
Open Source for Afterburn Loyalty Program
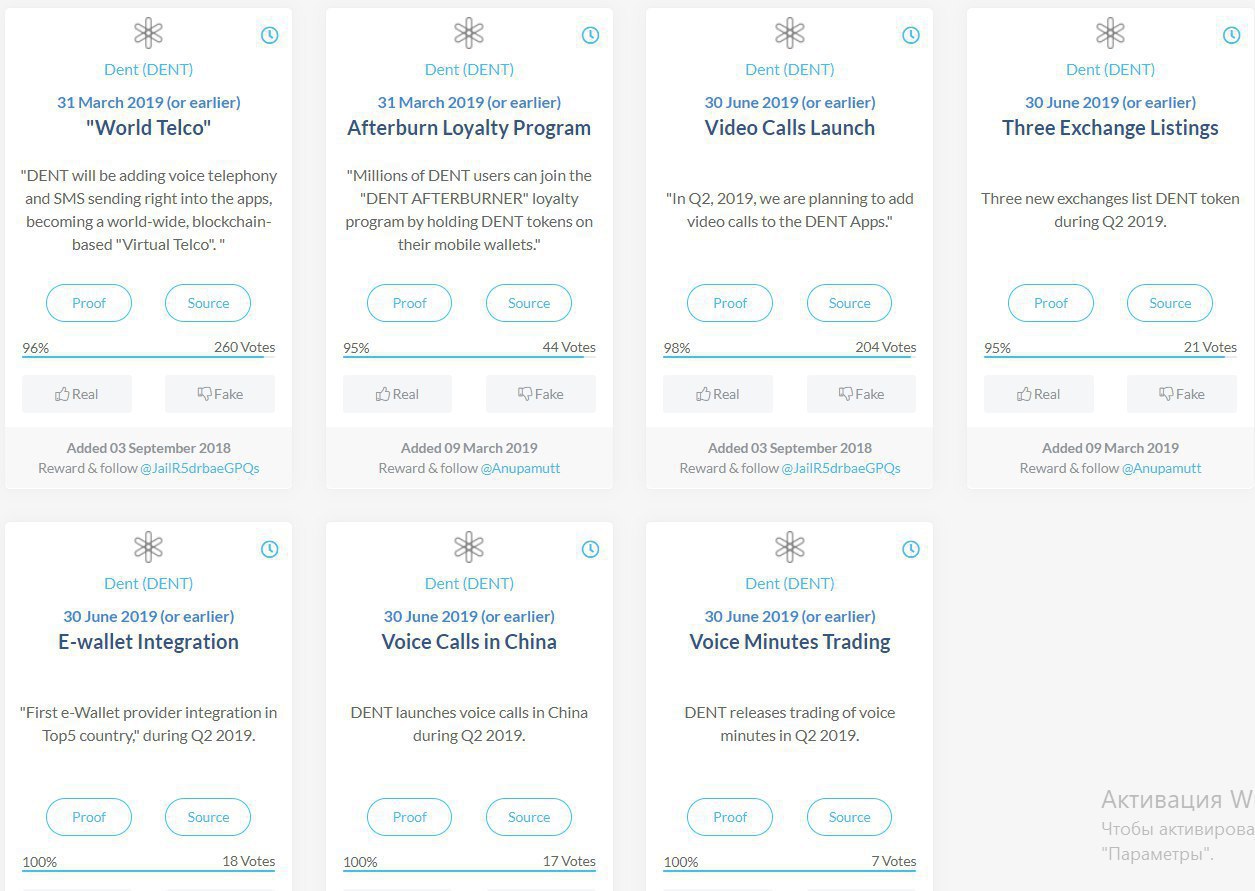click(x=529, y=303)
